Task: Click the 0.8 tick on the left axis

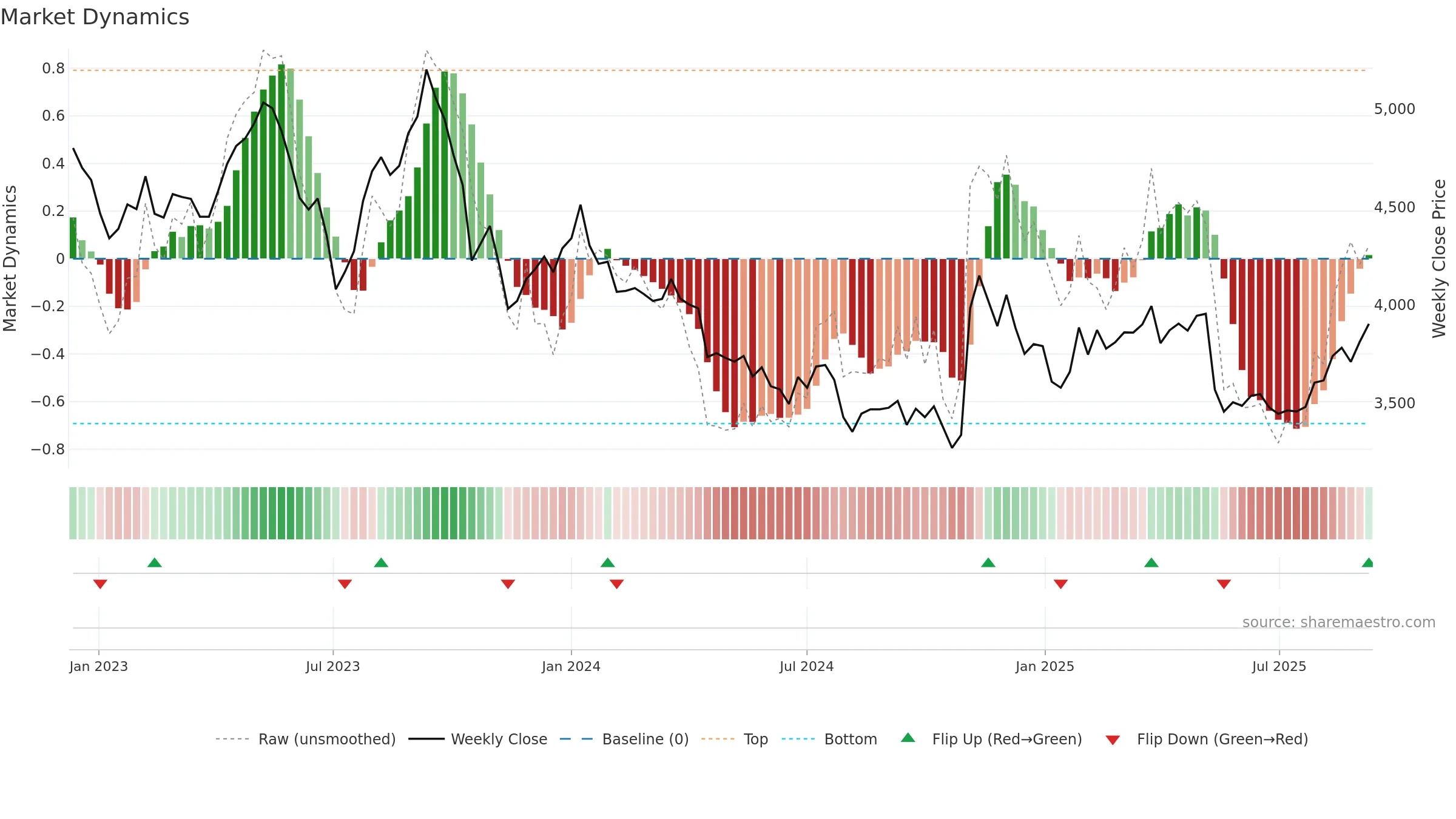Action: [53, 69]
